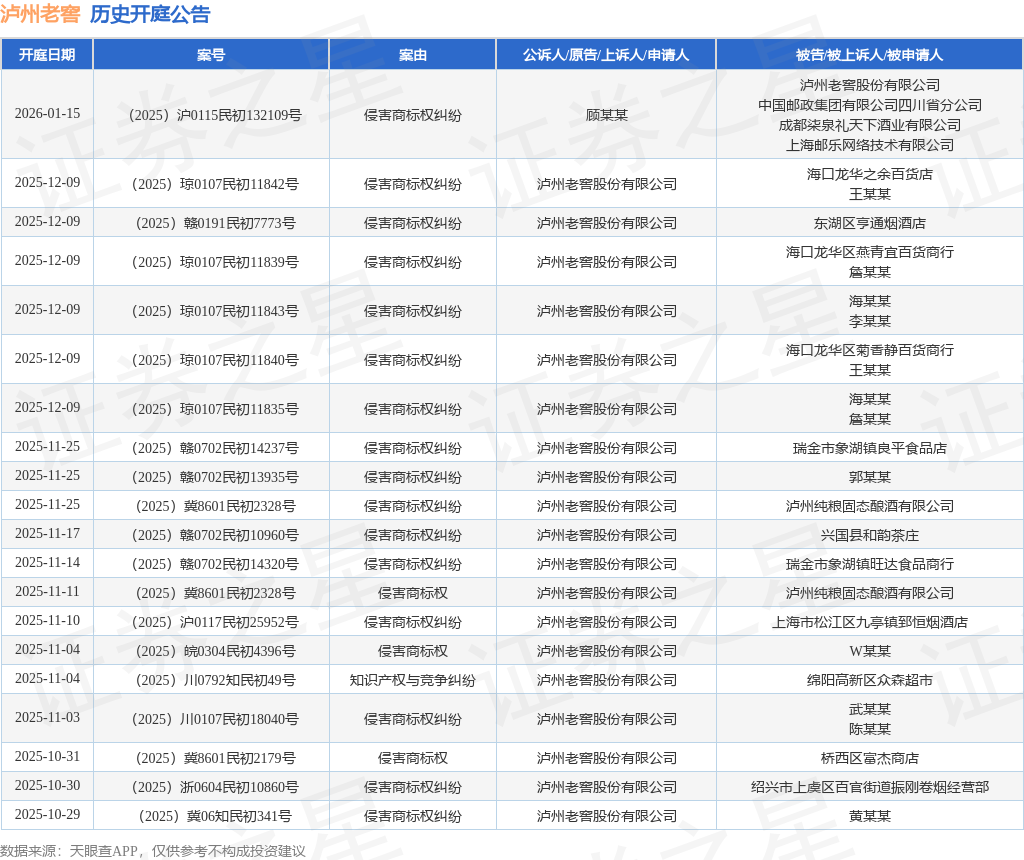The height and width of the screenshot is (860, 1024).
Task: Click defendant 中国邮政集团有限公司四川省分公司
Action: tap(870, 105)
